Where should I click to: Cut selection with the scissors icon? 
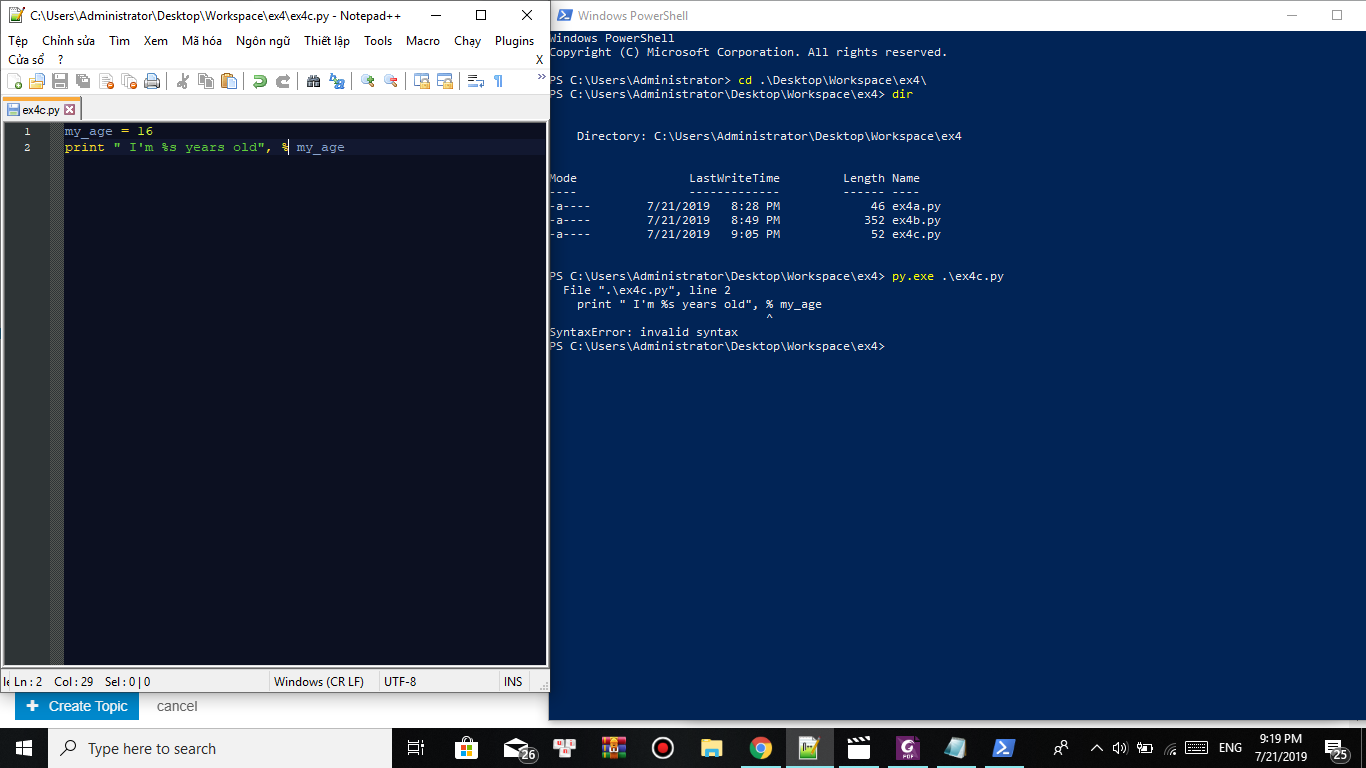click(x=183, y=82)
